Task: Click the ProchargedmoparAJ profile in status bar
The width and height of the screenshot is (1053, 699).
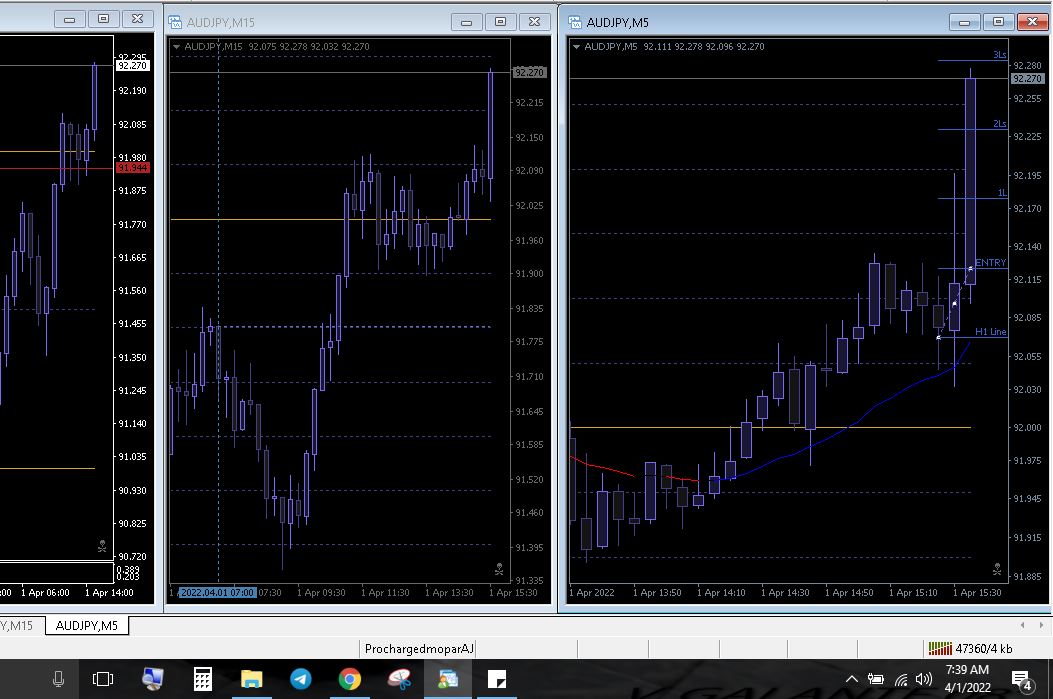Action: pos(419,649)
